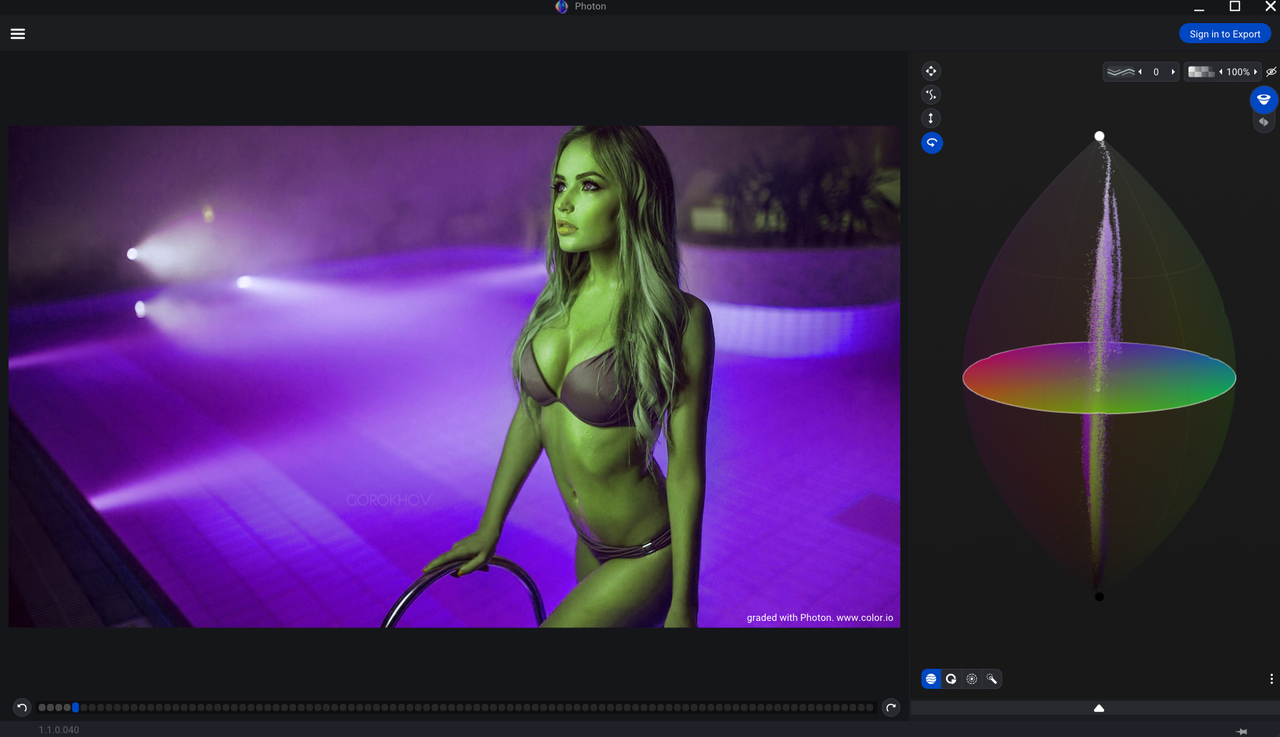
Task: Toggle the blue rotate view tool
Action: [x=931, y=143]
